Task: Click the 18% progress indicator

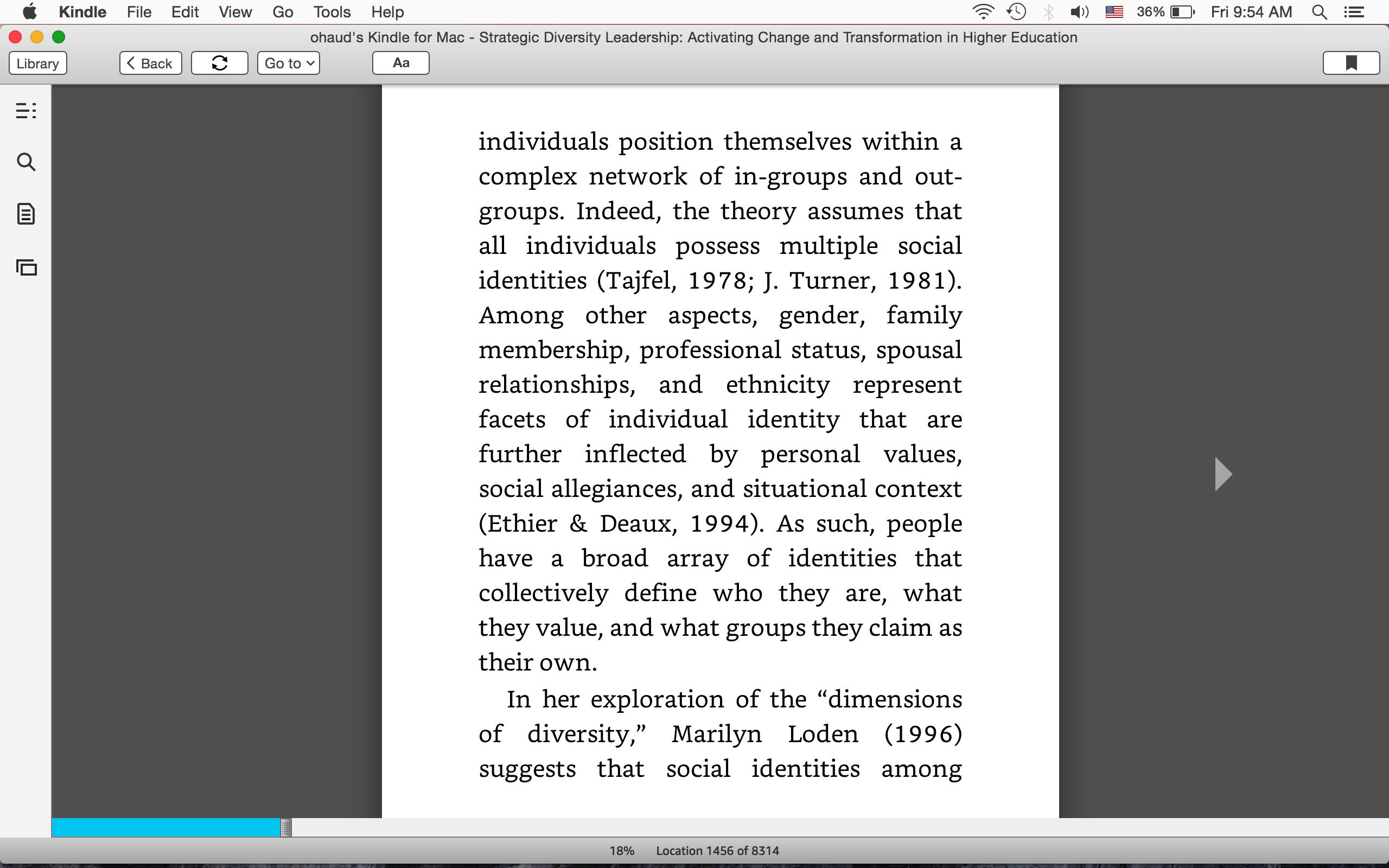Action: [622, 851]
